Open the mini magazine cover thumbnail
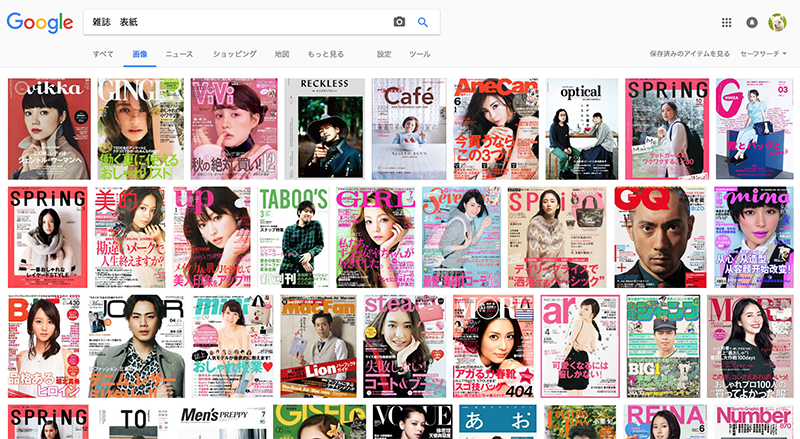Viewport: 800px width, 439px height. 233,346
